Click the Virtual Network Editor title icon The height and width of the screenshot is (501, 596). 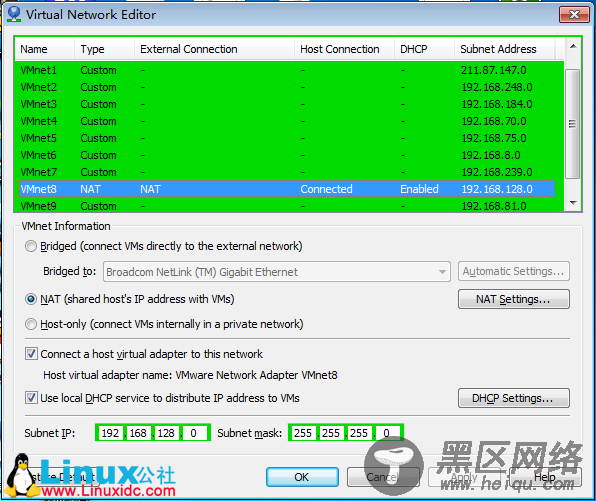(14, 14)
